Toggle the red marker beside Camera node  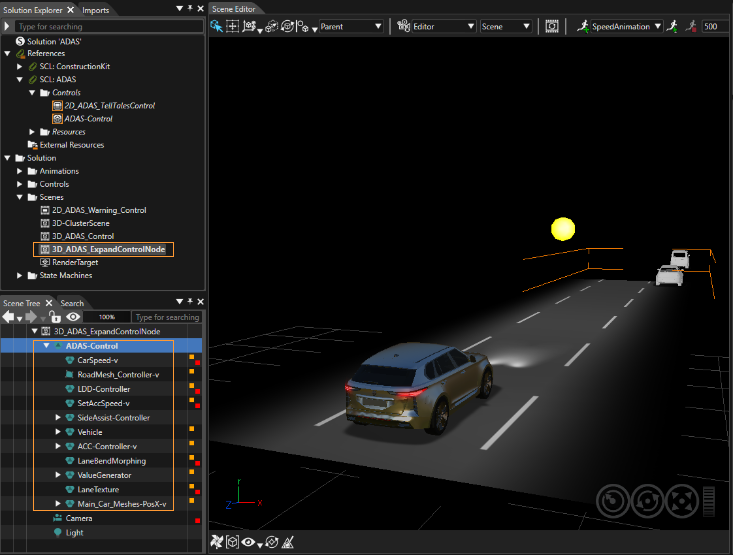pos(198,520)
